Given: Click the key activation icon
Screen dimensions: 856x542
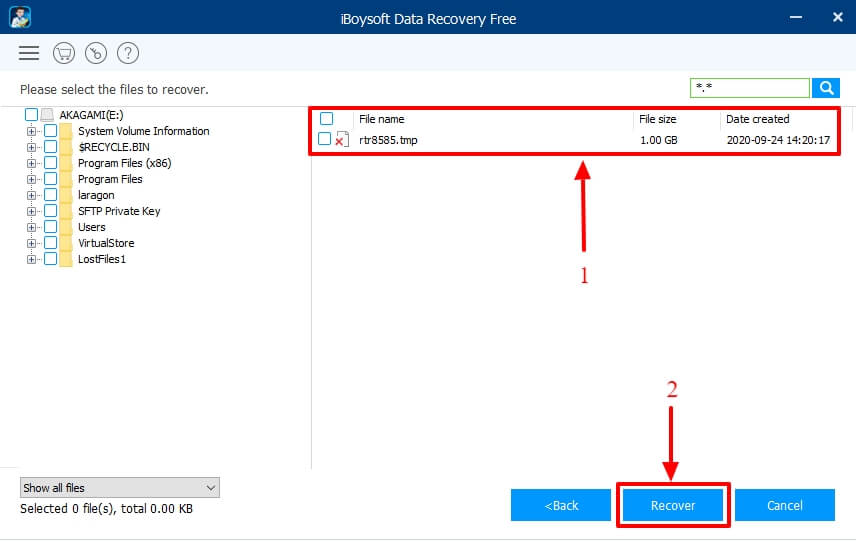Looking at the screenshot, I should (96, 53).
